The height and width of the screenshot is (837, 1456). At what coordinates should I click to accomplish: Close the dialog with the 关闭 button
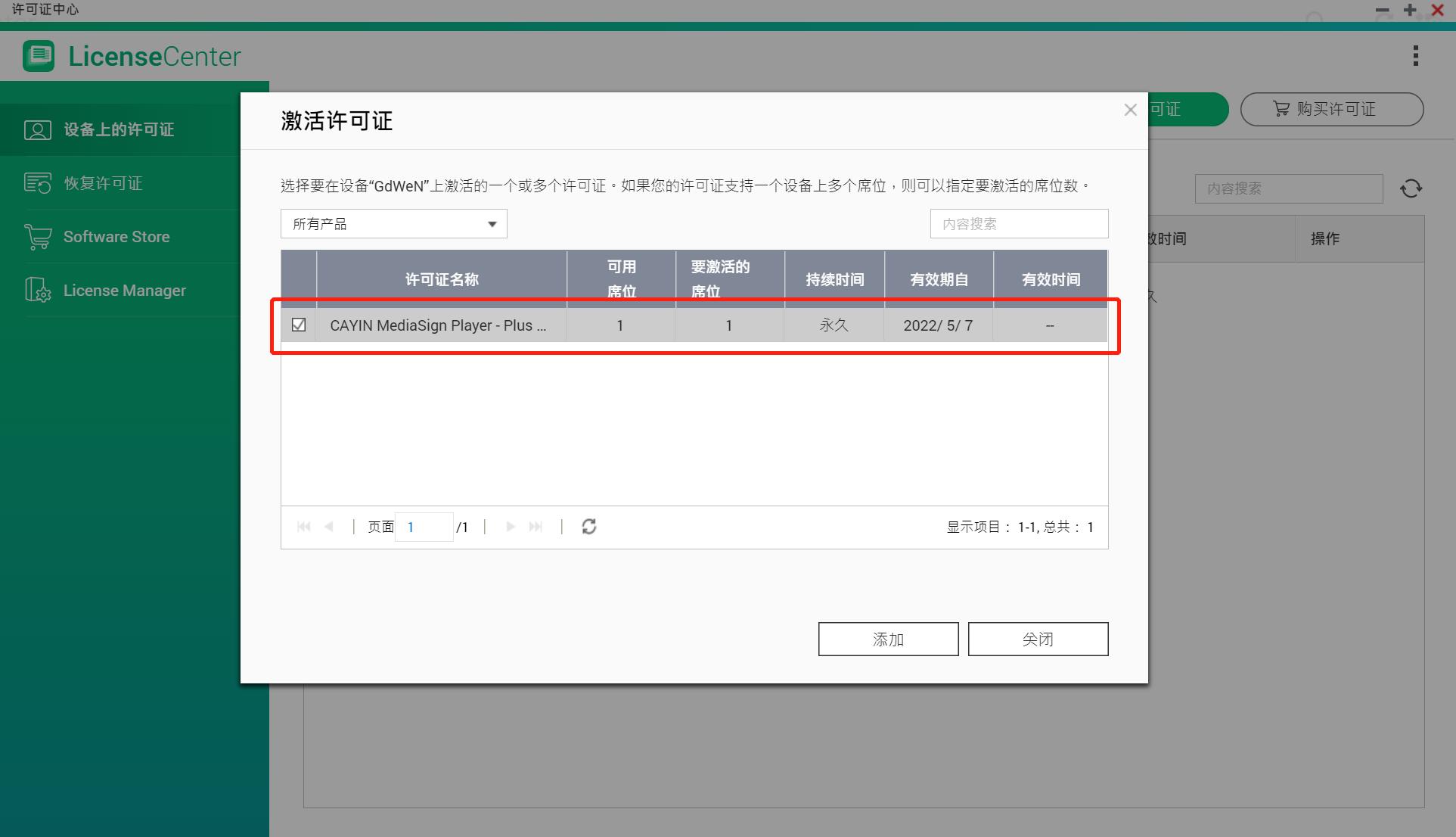(1038, 638)
